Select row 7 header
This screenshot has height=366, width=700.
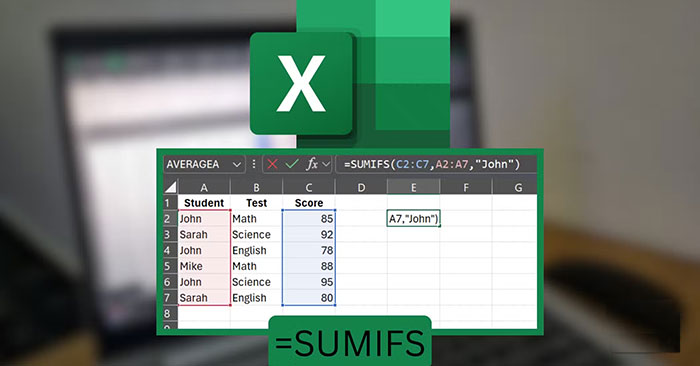[171, 298]
